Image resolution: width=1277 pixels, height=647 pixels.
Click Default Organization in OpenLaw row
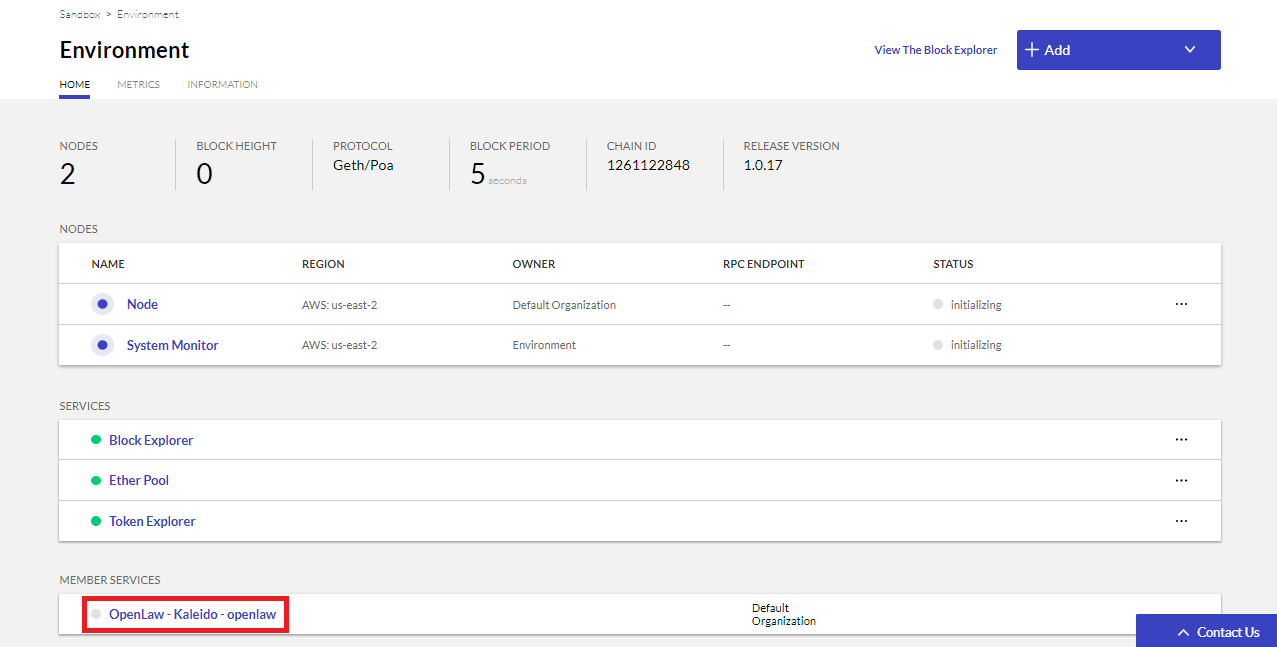(x=784, y=614)
